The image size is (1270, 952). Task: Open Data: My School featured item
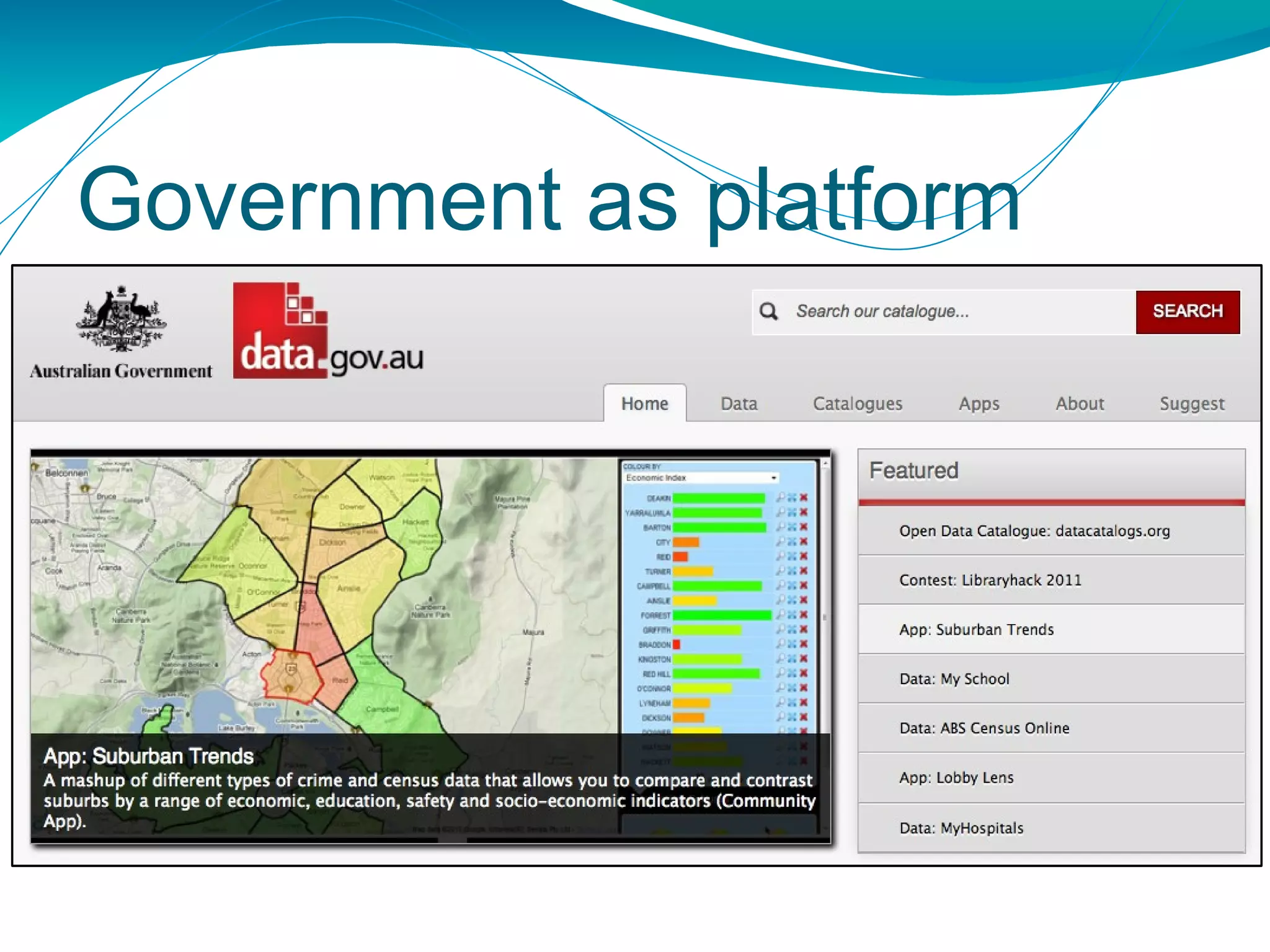coord(1052,679)
